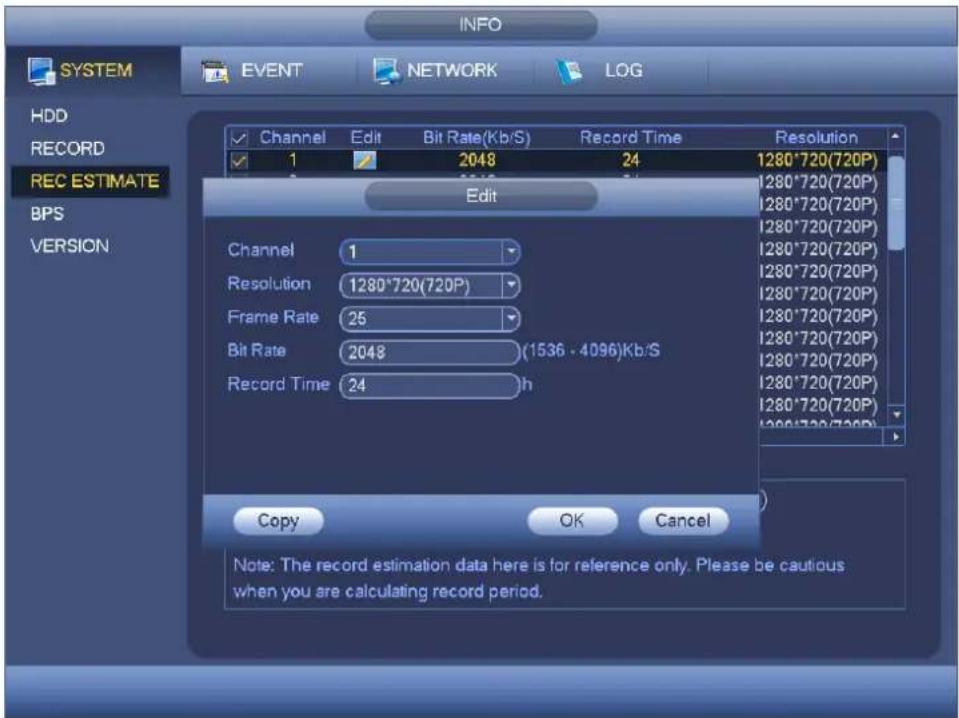Toggle the select-all checkbox in table header
959x718 pixels.
pos(239,138)
